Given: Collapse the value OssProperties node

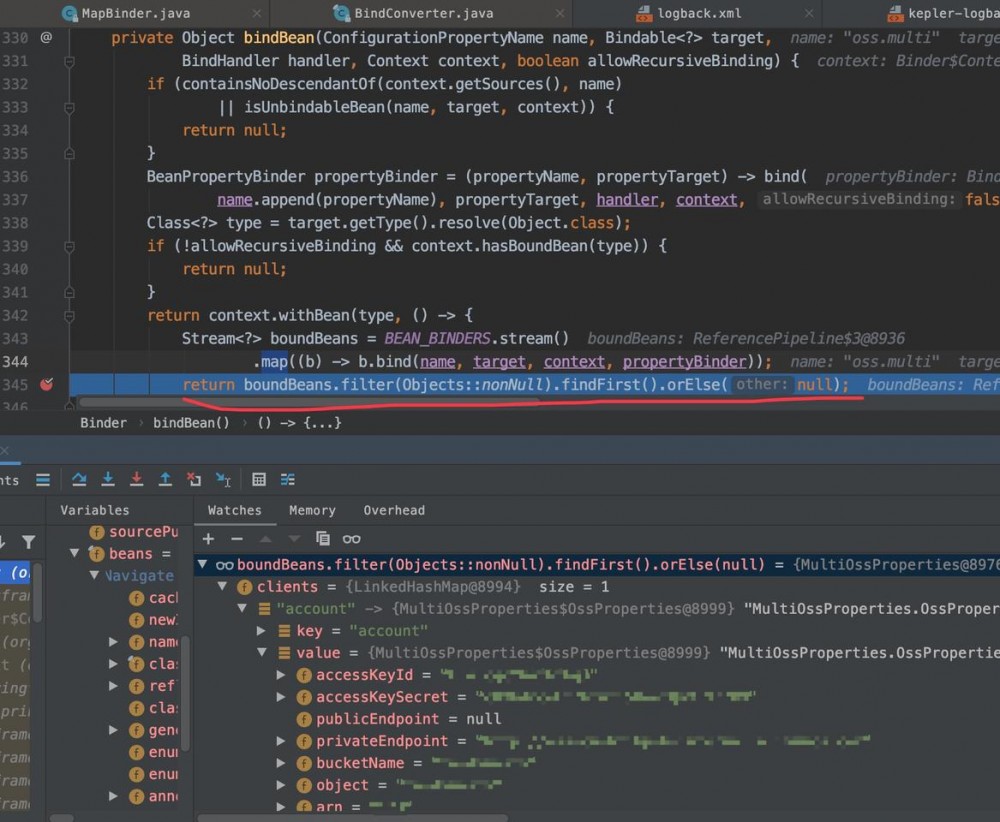Looking at the screenshot, I should pyautogui.click(x=261, y=652).
